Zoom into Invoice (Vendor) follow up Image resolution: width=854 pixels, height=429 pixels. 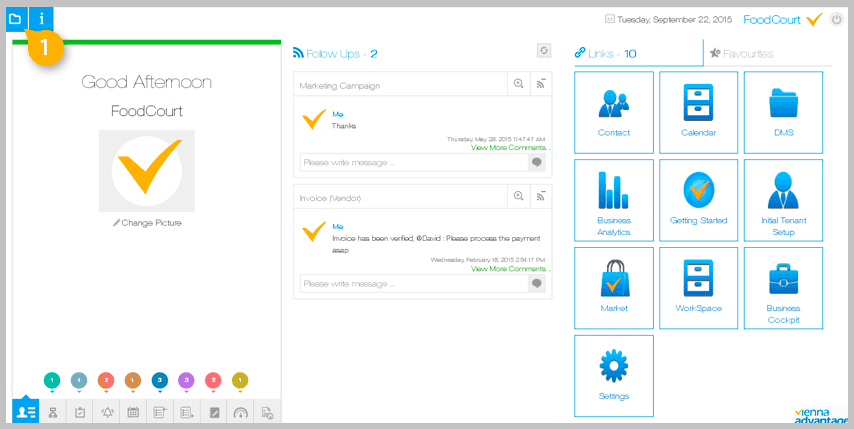coord(518,197)
